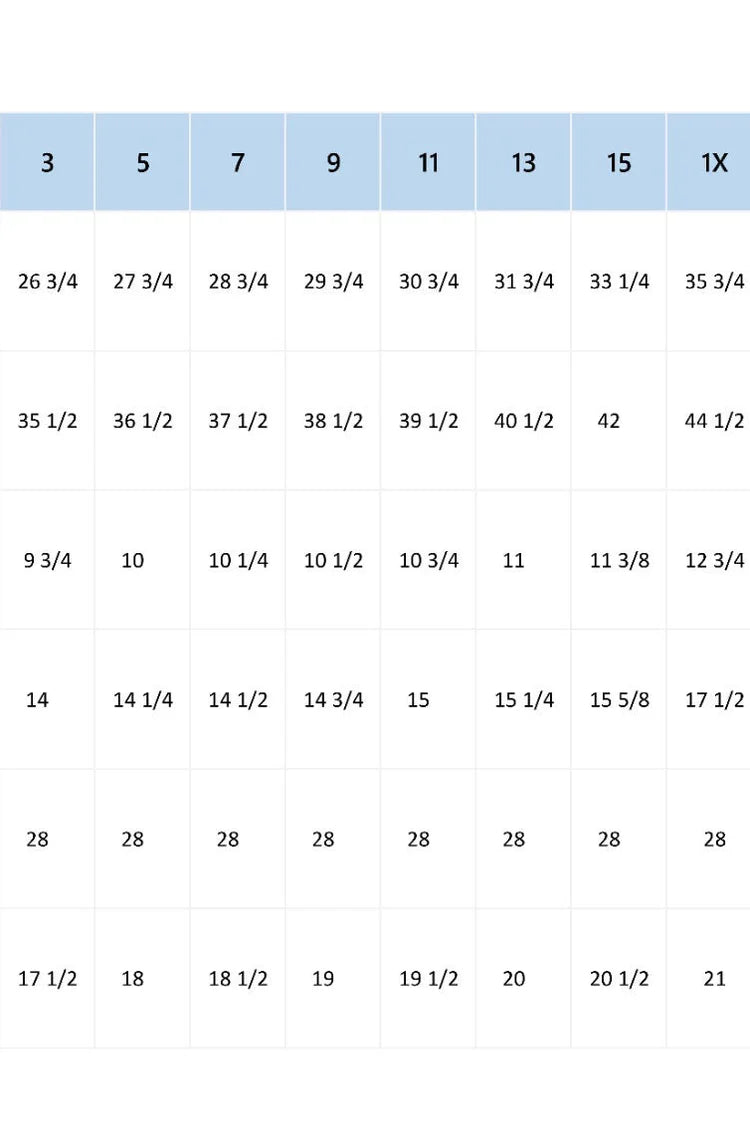Click the 9 3/4 cell

tap(47, 560)
